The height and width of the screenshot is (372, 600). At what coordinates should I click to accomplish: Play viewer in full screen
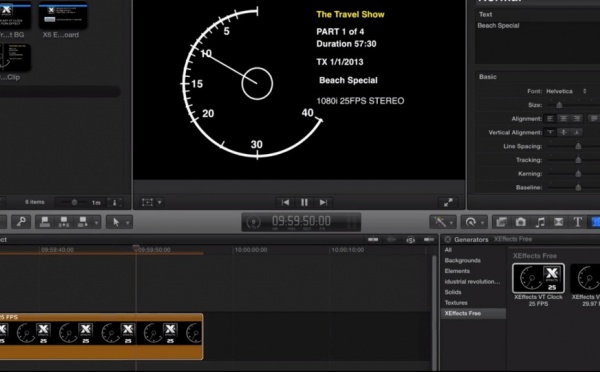[x=448, y=202]
